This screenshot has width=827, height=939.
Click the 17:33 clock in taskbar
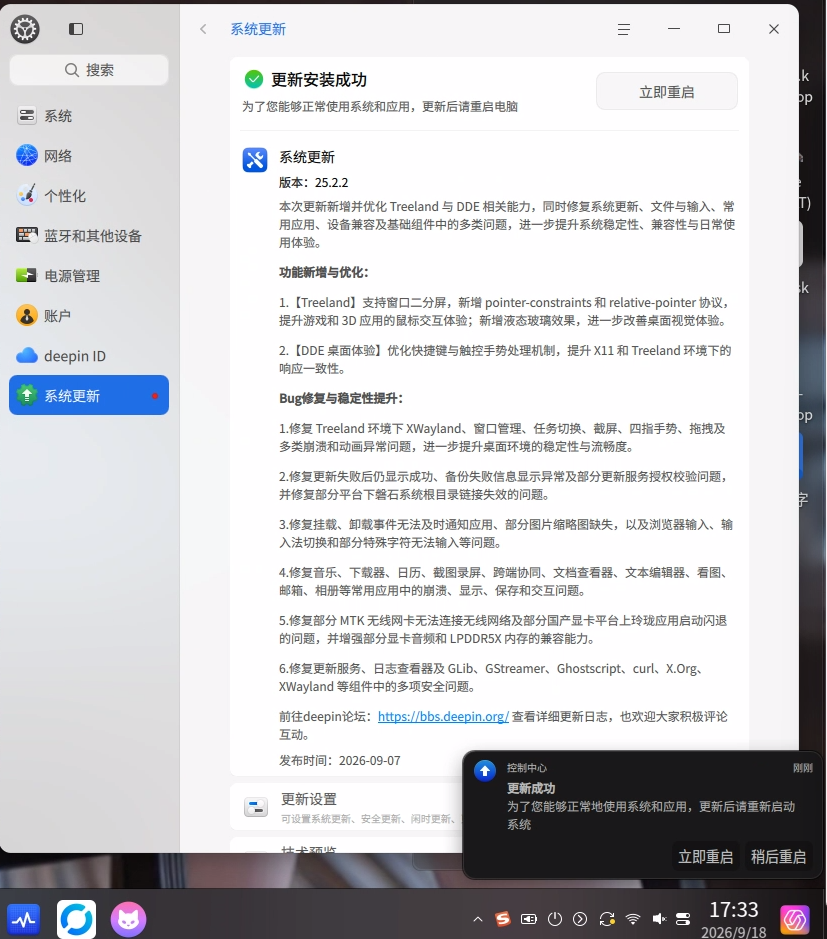pyautogui.click(x=734, y=910)
